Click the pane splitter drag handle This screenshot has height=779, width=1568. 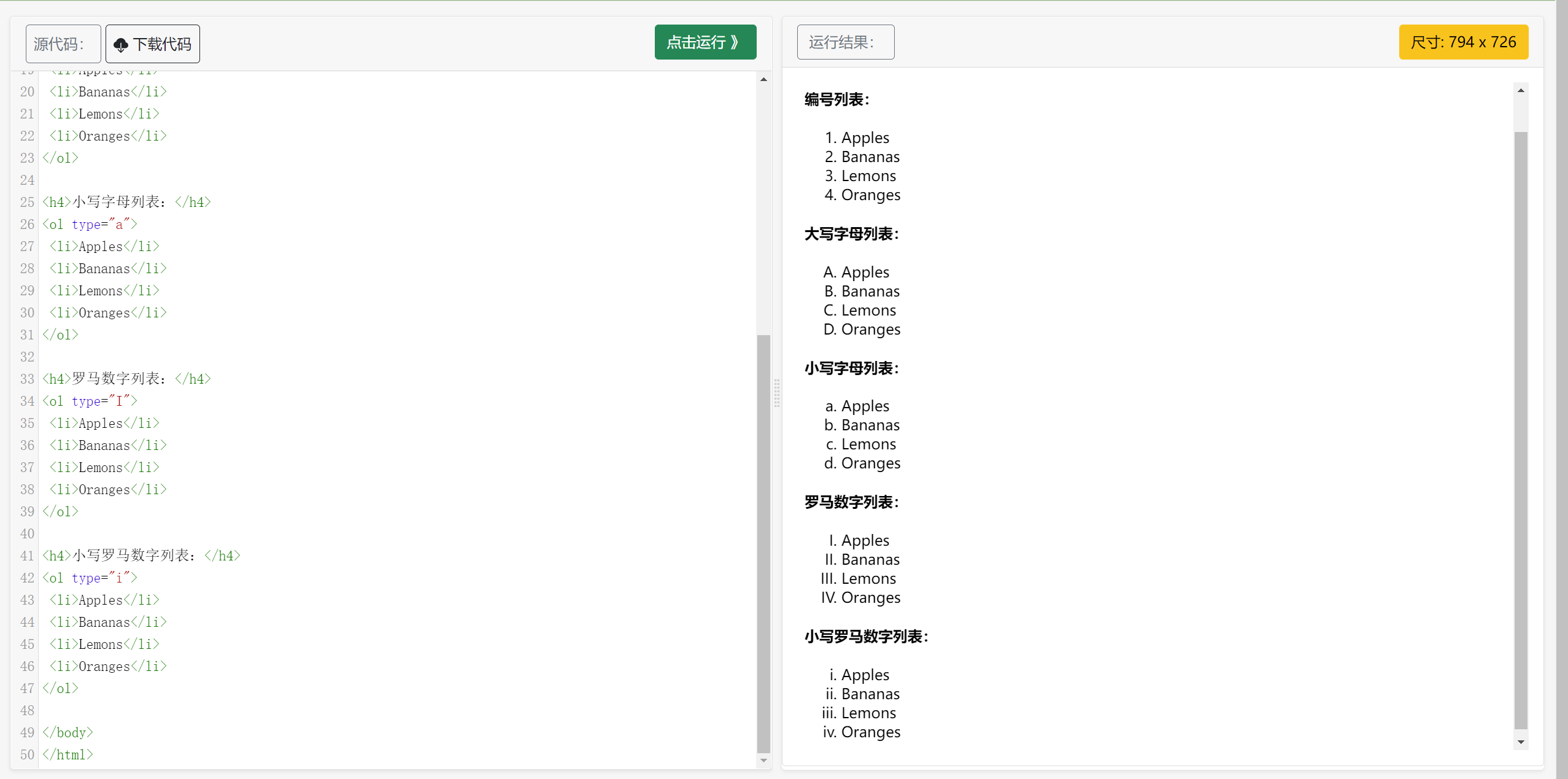[x=777, y=393]
